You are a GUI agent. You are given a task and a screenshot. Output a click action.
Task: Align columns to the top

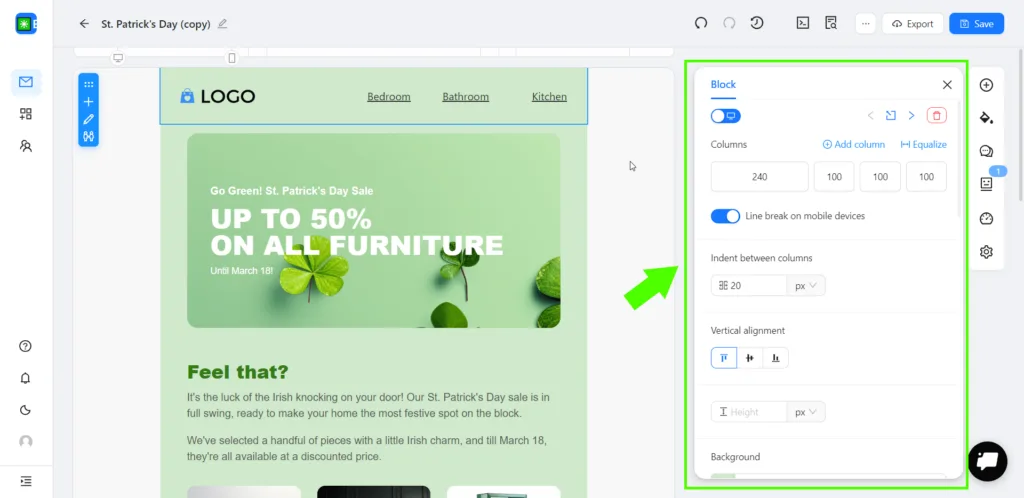[x=724, y=358]
